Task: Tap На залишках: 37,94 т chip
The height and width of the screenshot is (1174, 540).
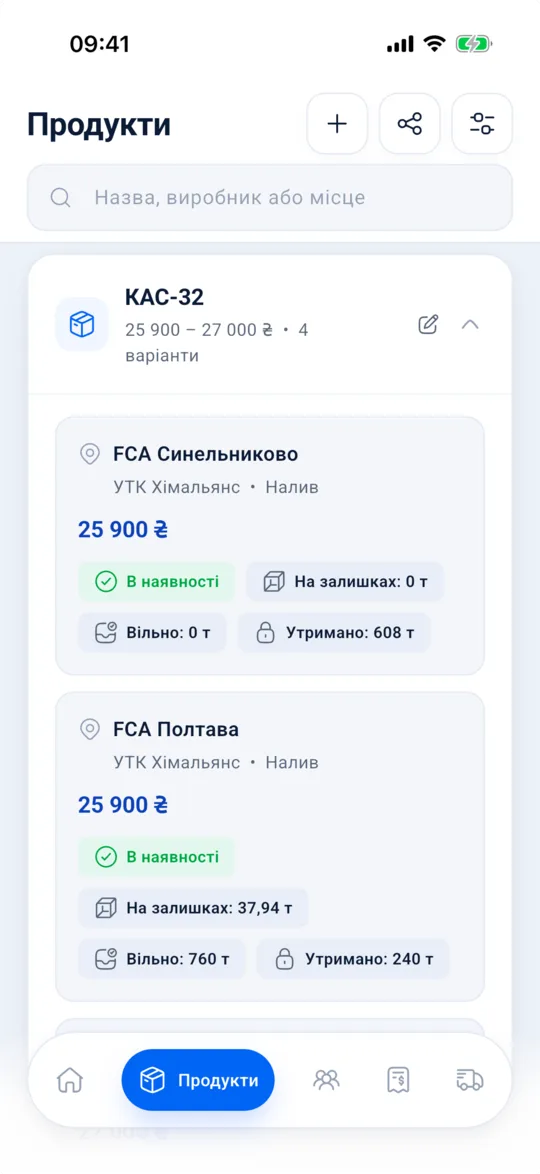Action: pyautogui.click(x=193, y=908)
